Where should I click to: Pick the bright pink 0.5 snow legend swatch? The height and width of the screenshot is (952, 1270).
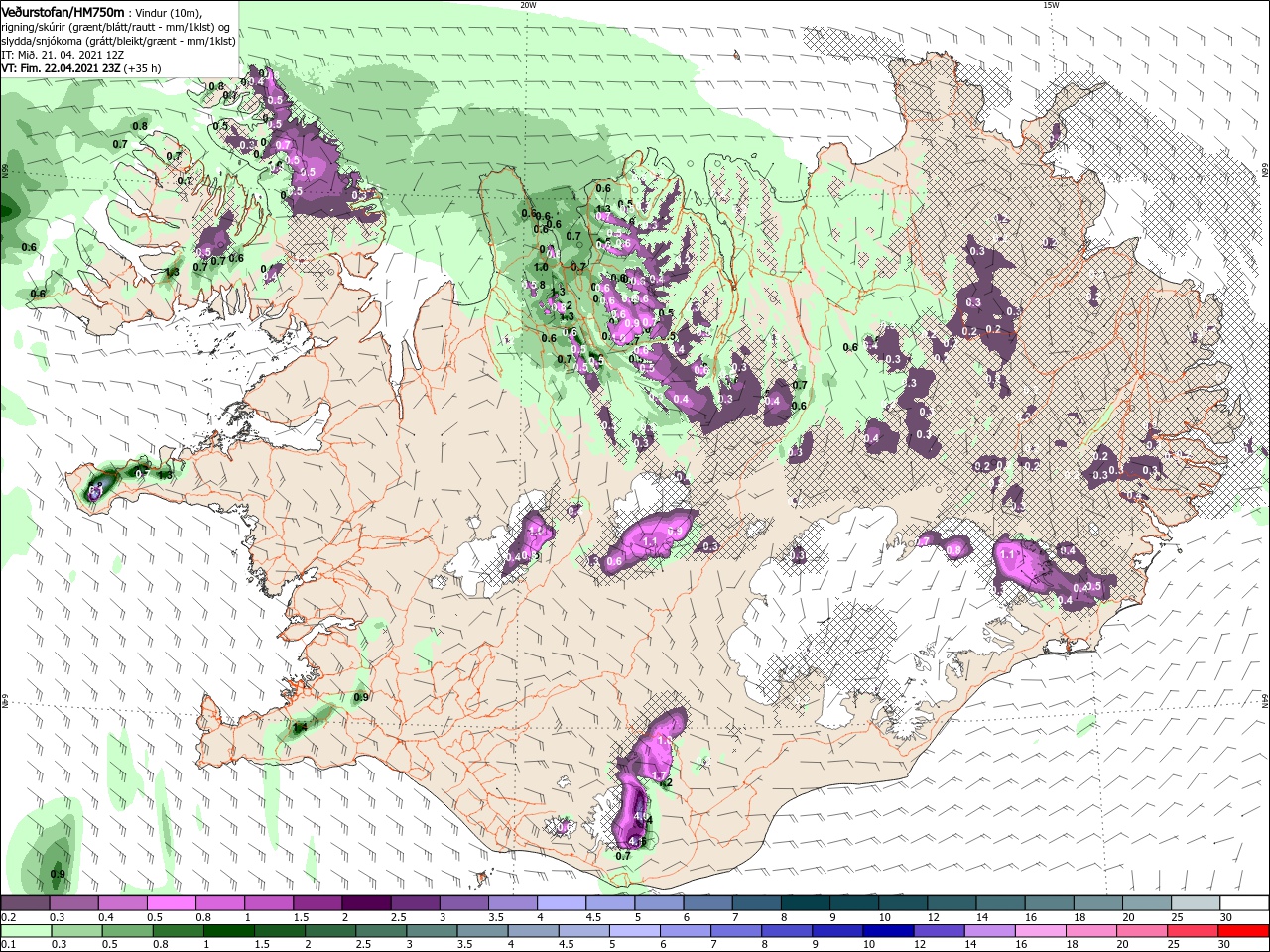171,902
